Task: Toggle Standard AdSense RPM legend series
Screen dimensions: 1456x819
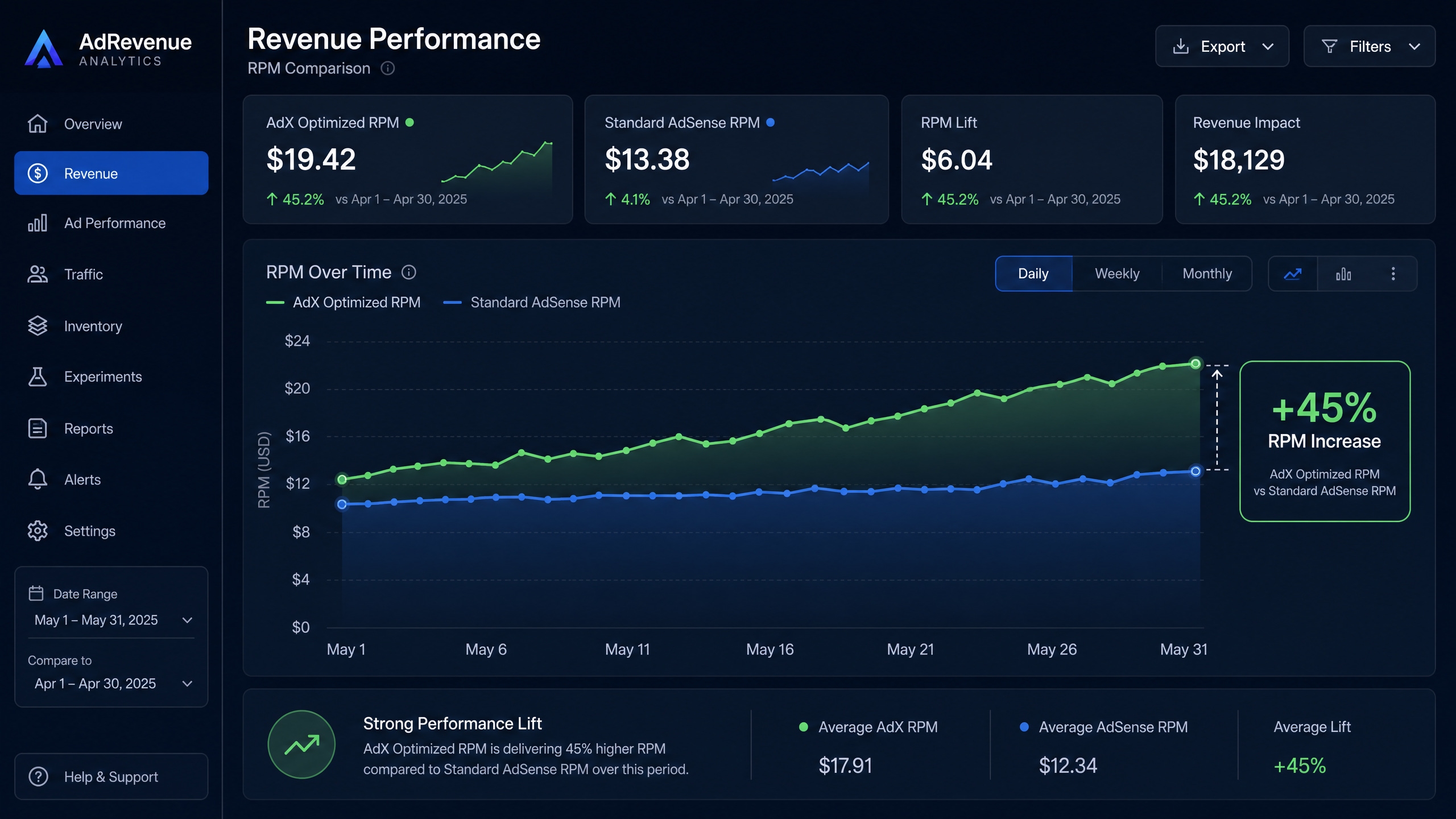Action: [532, 302]
